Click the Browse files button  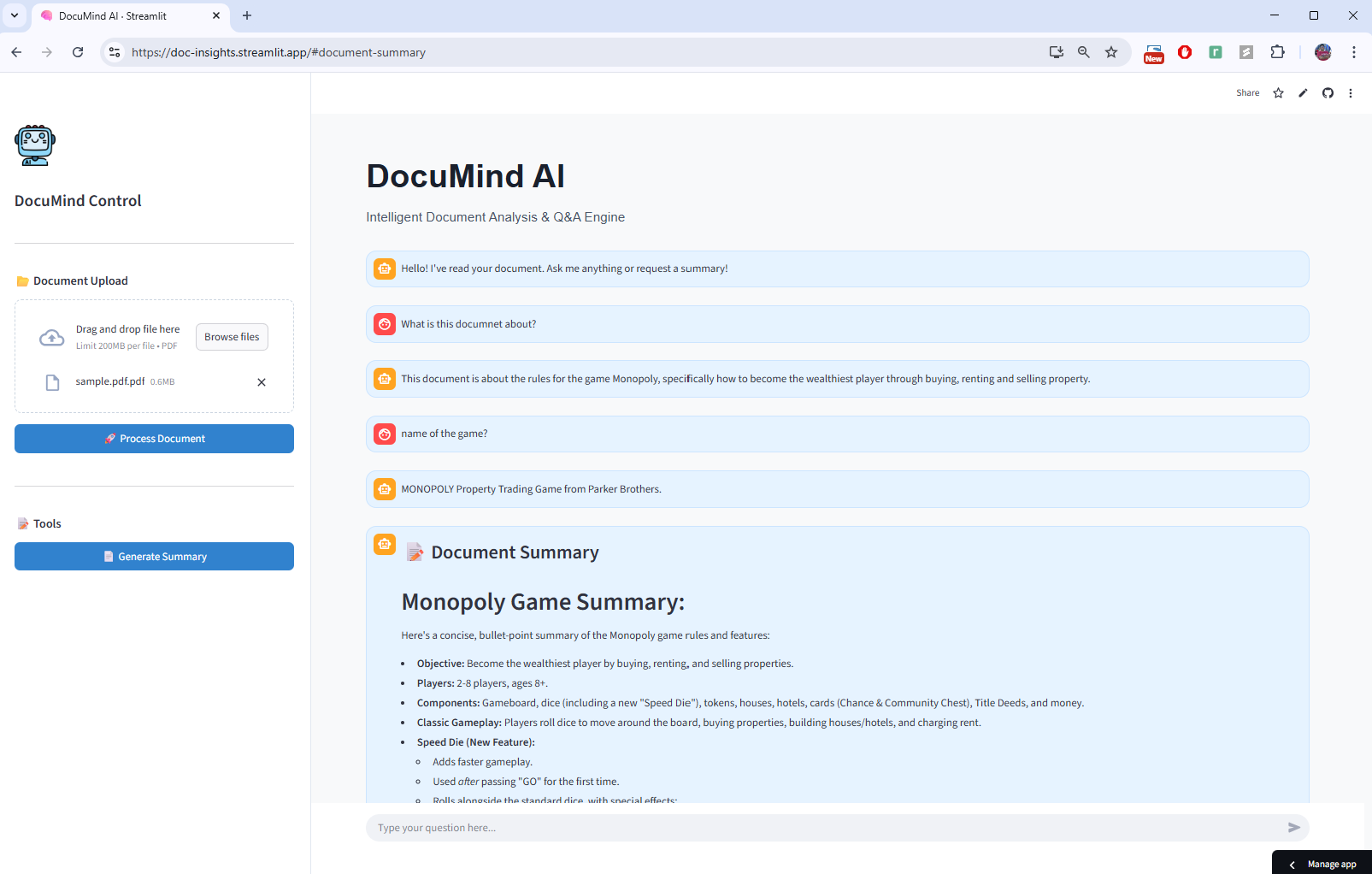point(232,337)
